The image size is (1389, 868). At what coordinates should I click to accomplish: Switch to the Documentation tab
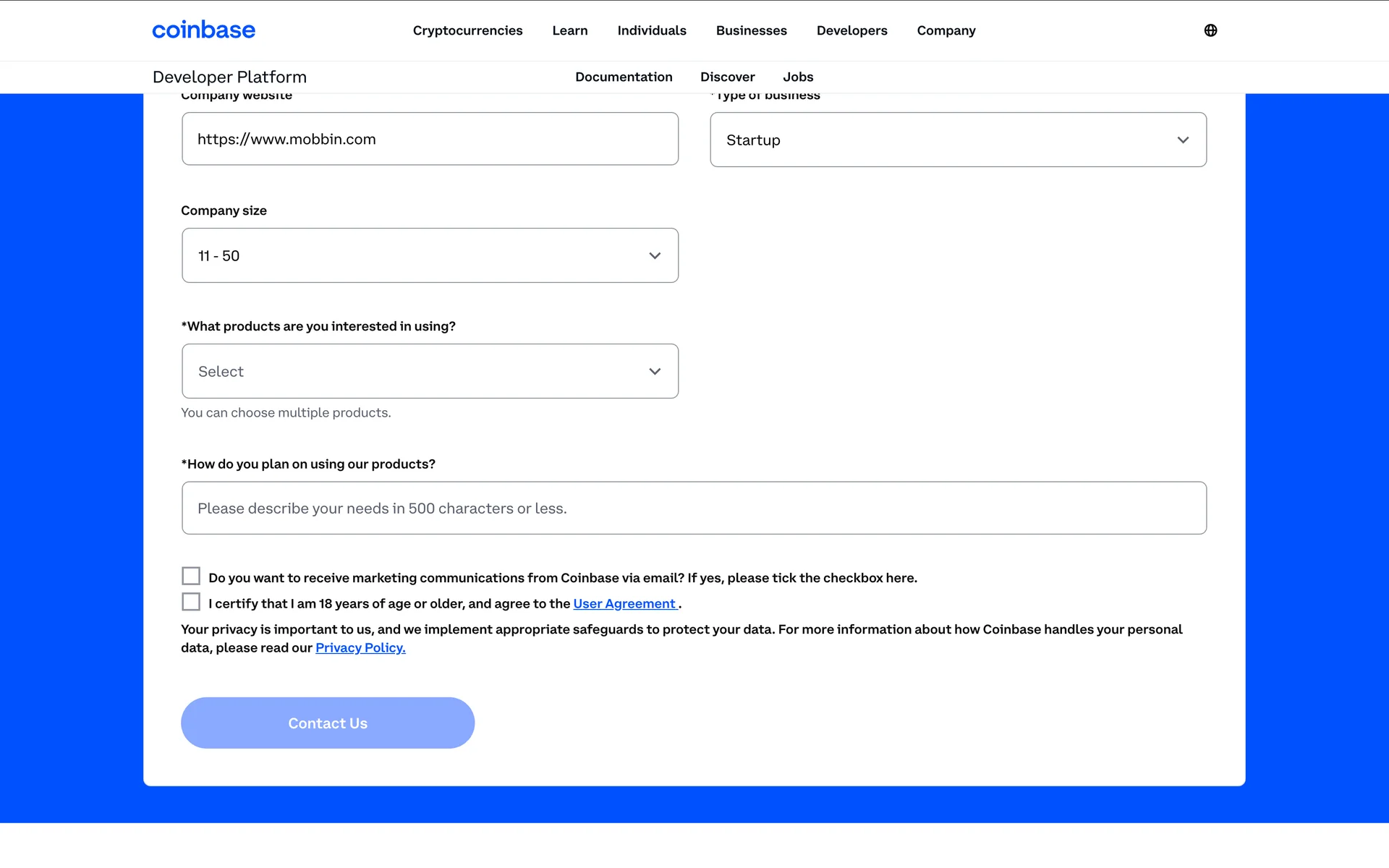[624, 77]
